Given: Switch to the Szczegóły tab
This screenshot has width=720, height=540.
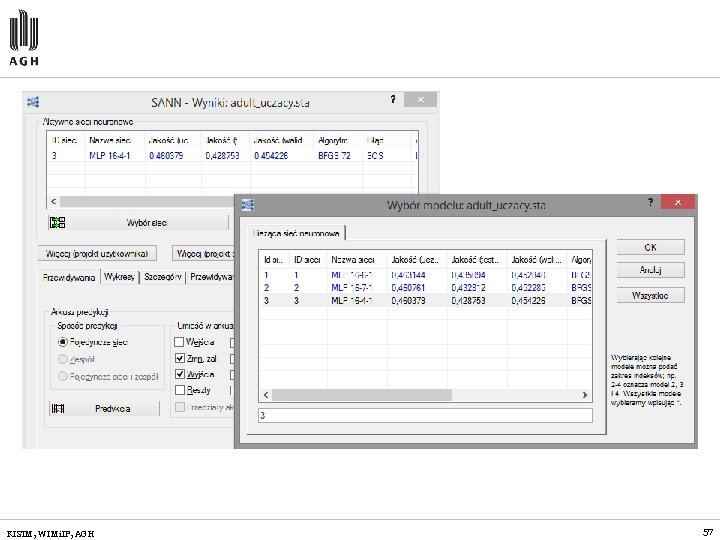Looking at the screenshot, I should pyautogui.click(x=163, y=277).
